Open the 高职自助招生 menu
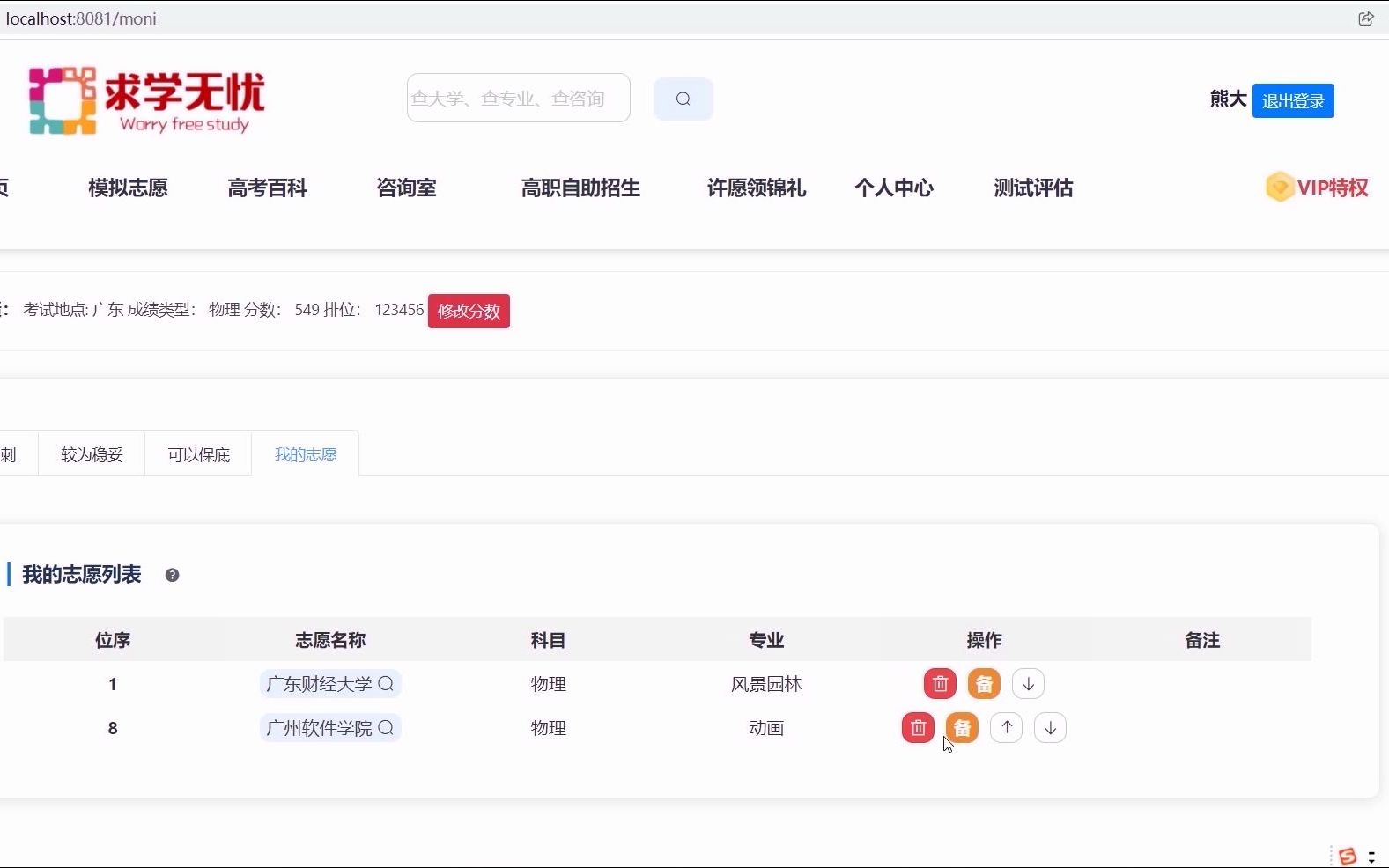The image size is (1389, 868). pyautogui.click(x=580, y=188)
